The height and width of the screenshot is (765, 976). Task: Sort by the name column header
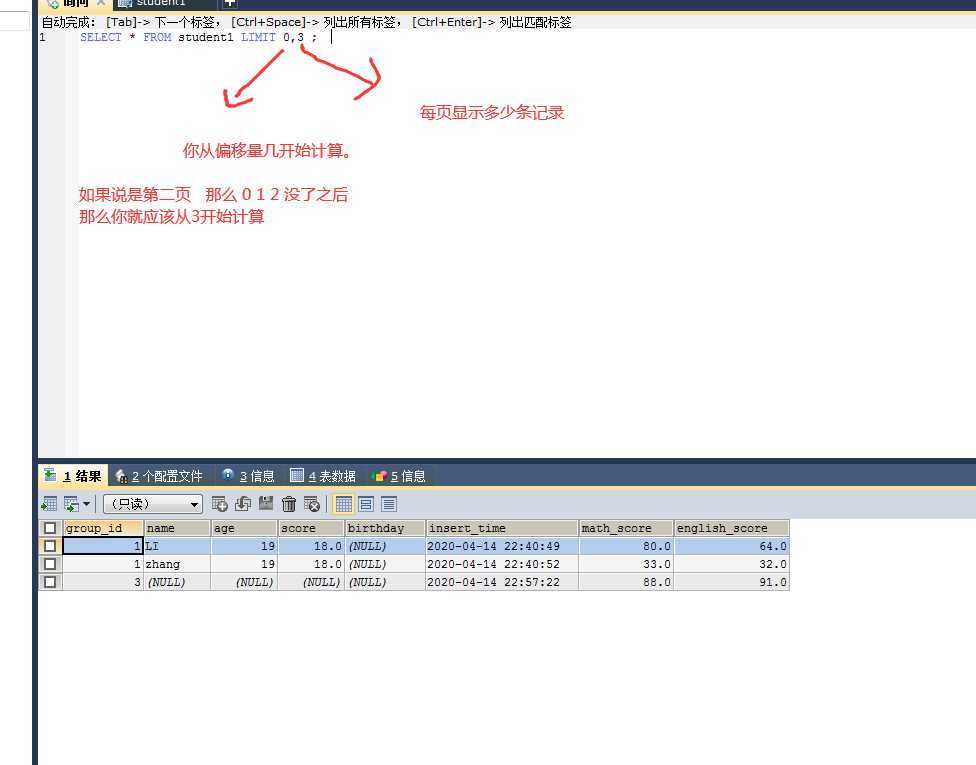coord(177,528)
